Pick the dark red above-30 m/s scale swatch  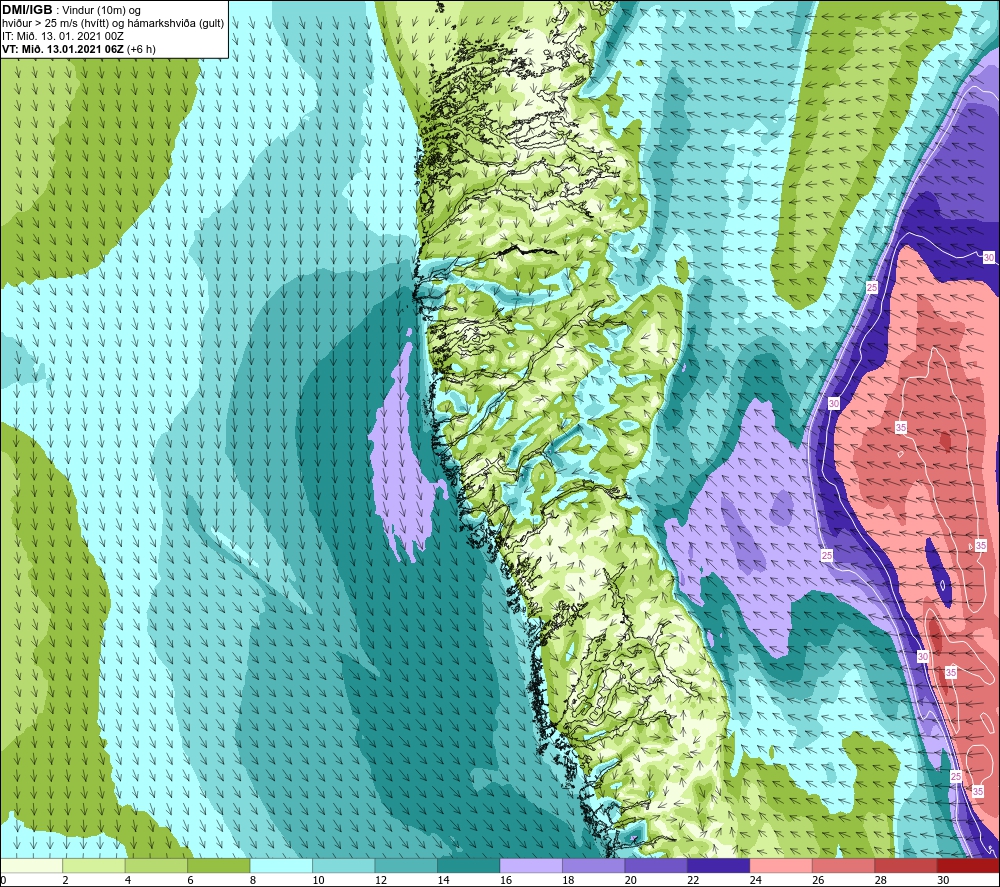click(x=969, y=865)
